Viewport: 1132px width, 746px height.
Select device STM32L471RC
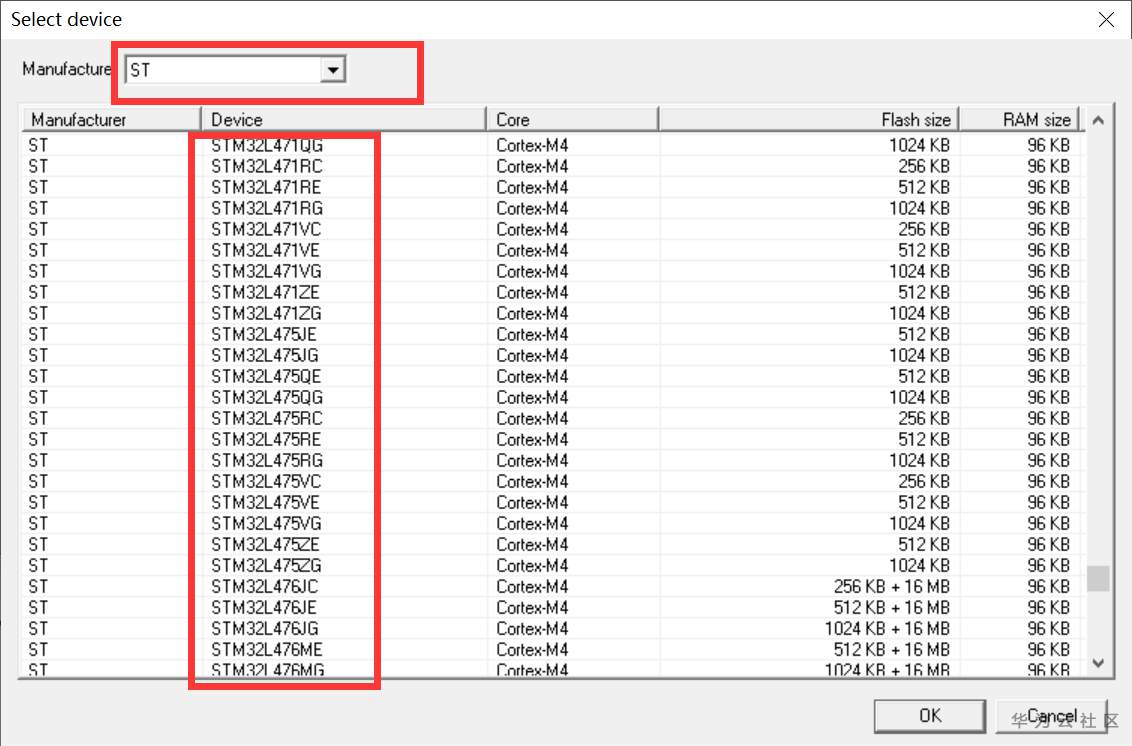coord(267,166)
